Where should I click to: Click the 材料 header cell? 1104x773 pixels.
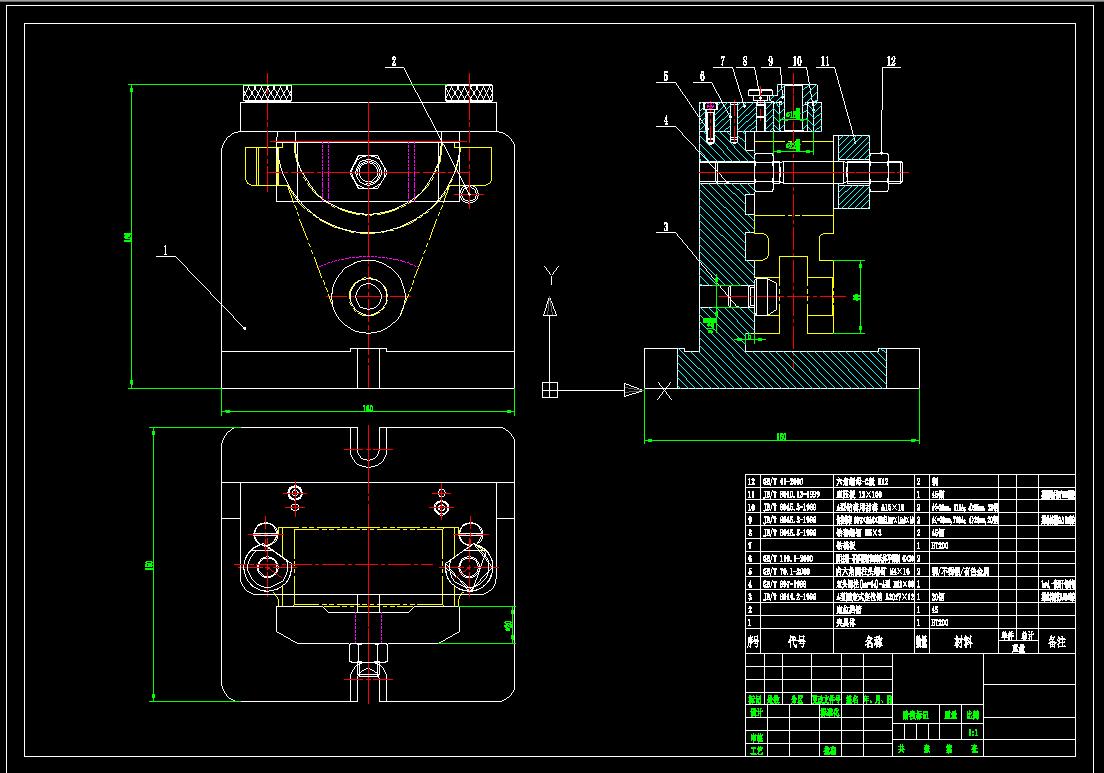pyautogui.click(x=963, y=642)
